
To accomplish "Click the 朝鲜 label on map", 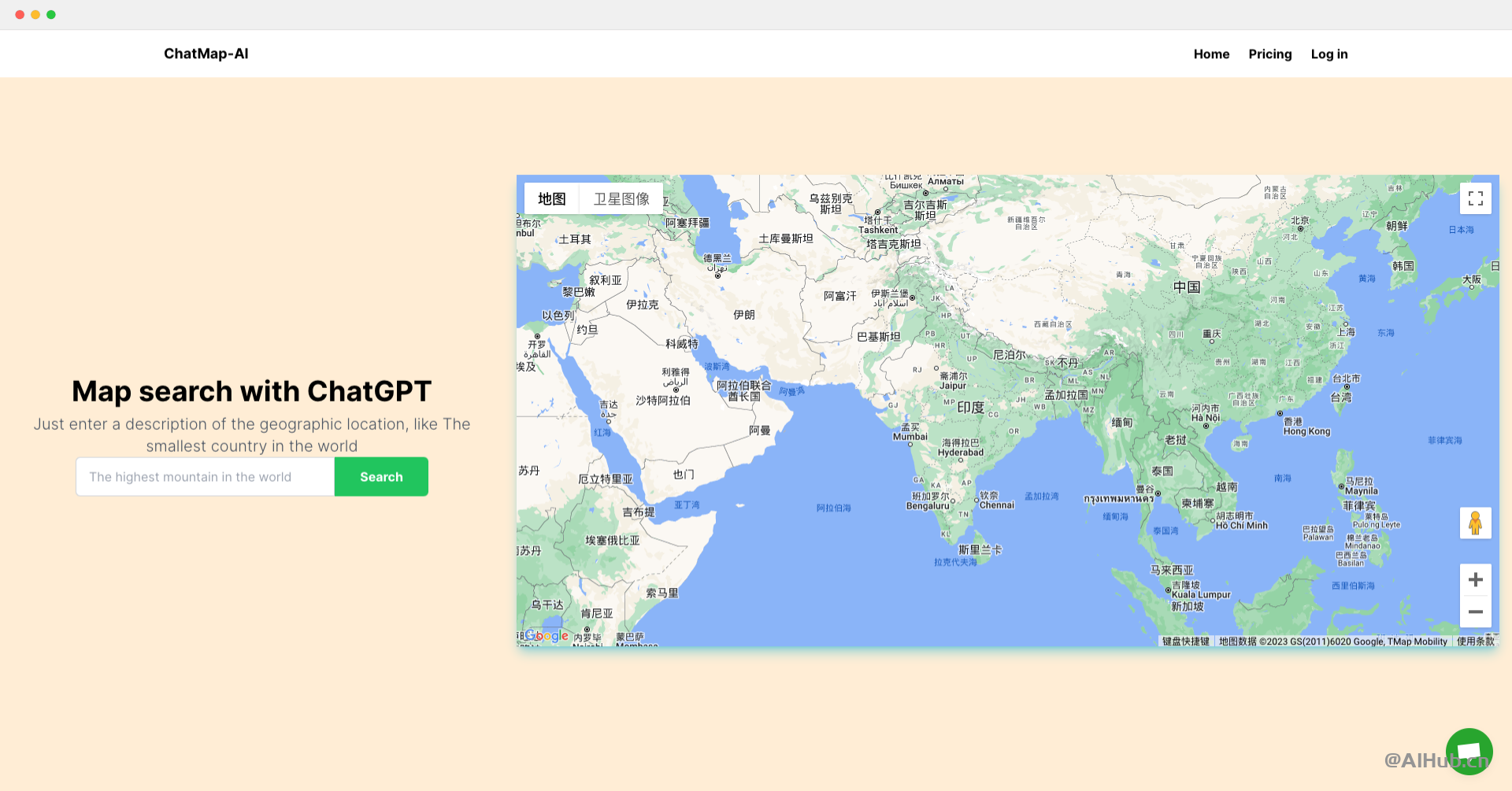I will [x=1397, y=226].
